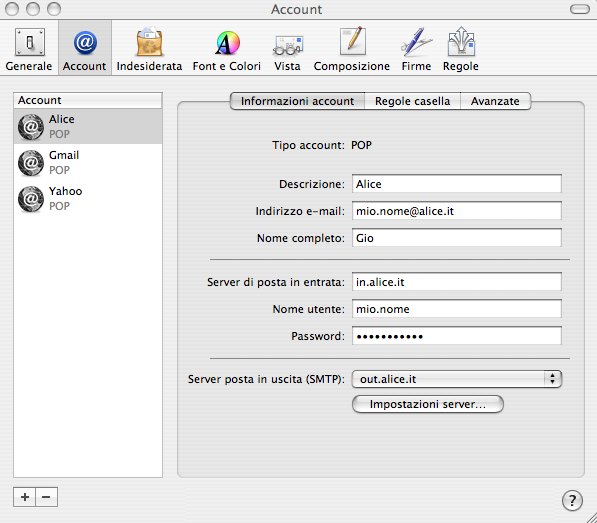Click the help question mark button

[x=572, y=500]
